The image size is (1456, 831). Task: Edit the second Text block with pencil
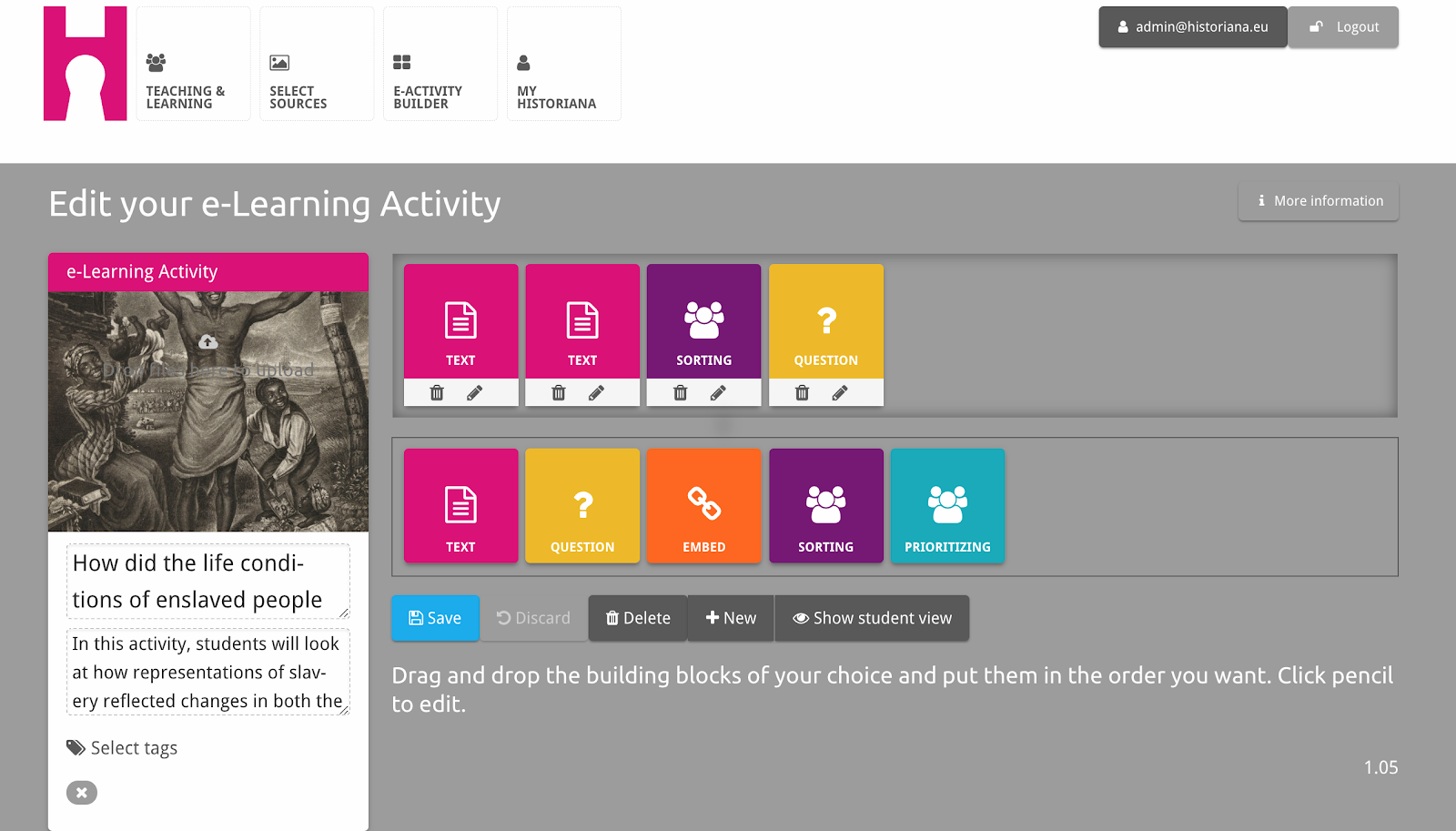pos(597,392)
